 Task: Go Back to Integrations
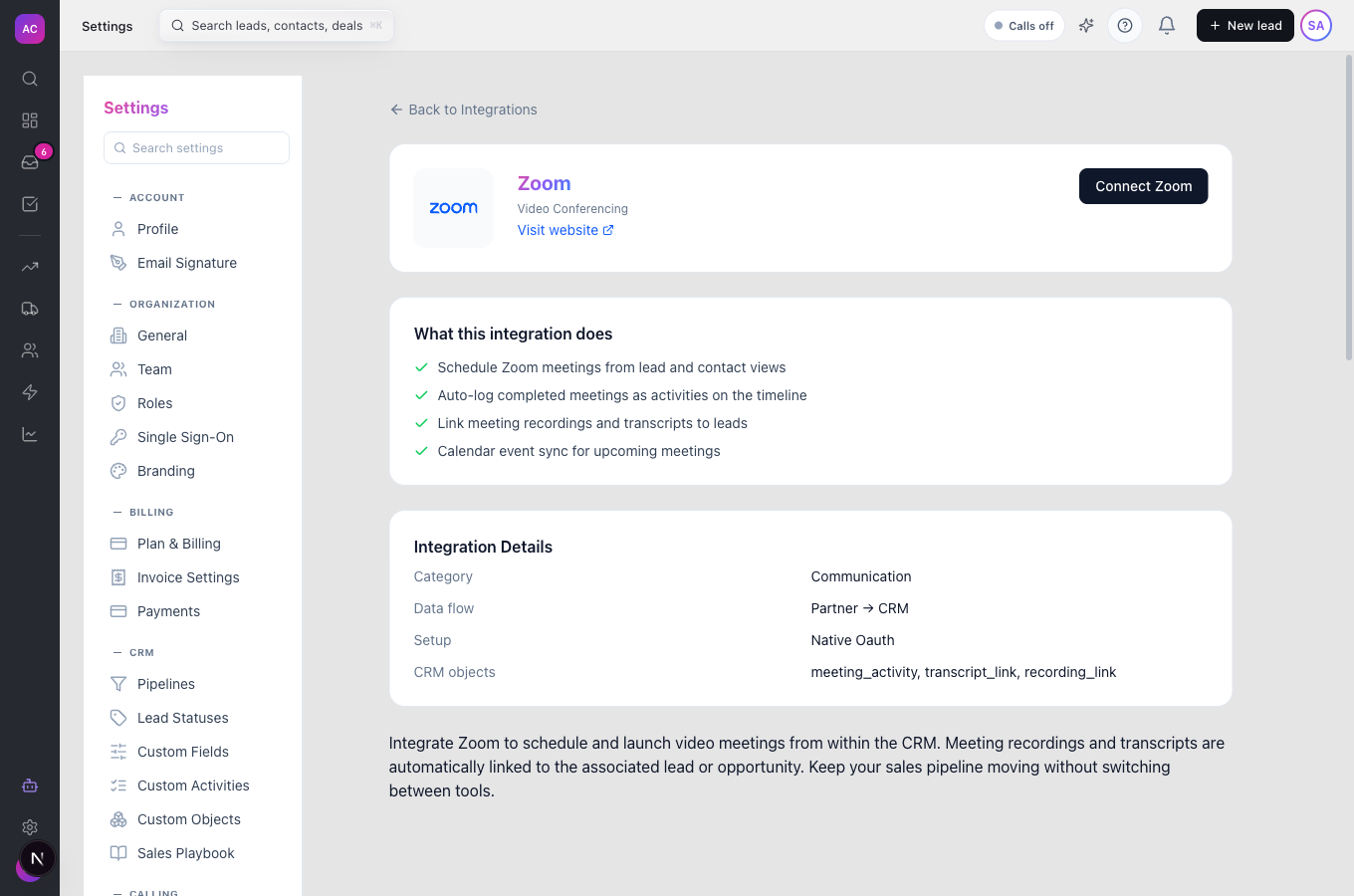(464, 110)
